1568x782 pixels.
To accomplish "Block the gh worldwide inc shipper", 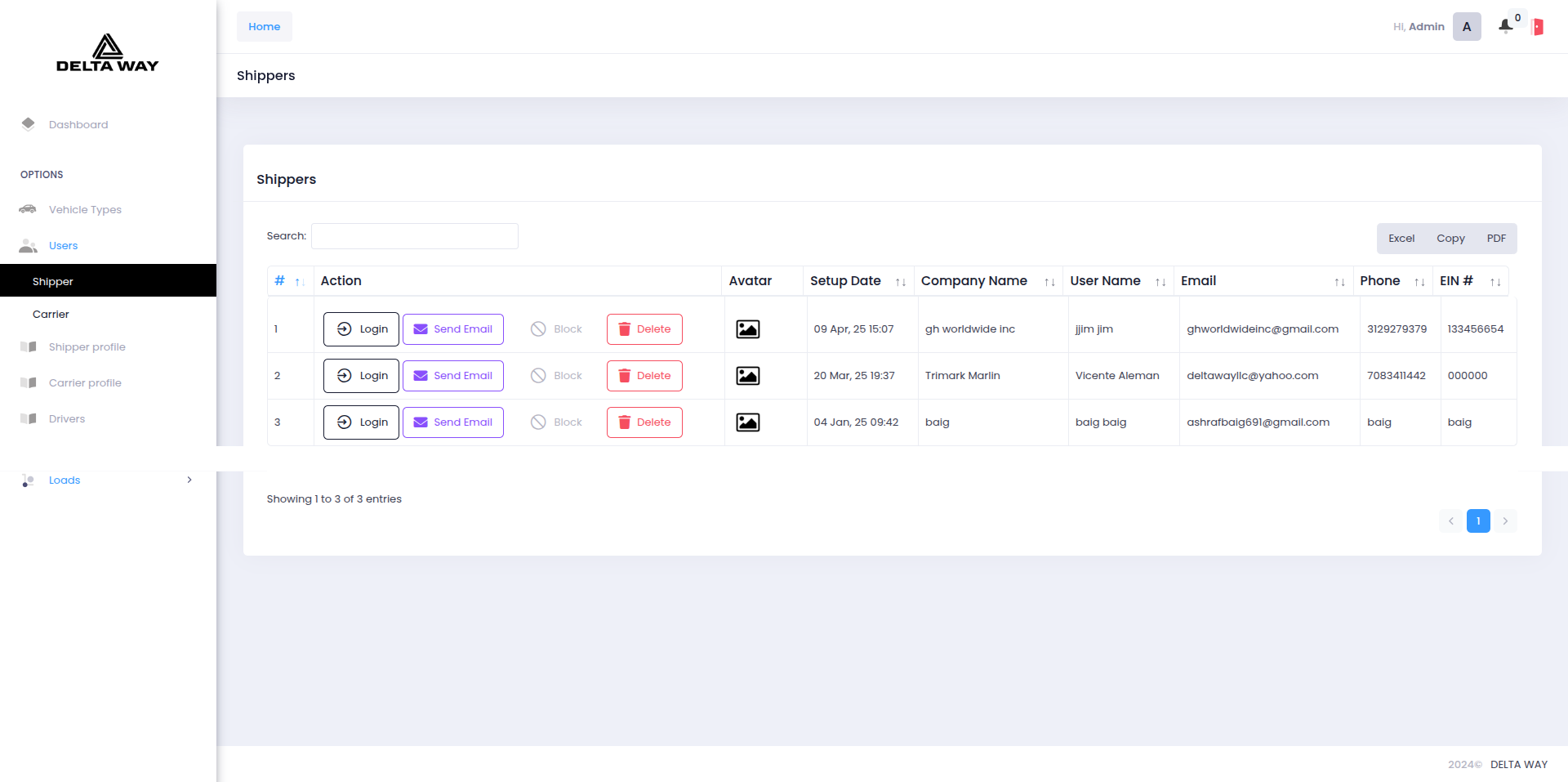I will click(x=556, y=329).
